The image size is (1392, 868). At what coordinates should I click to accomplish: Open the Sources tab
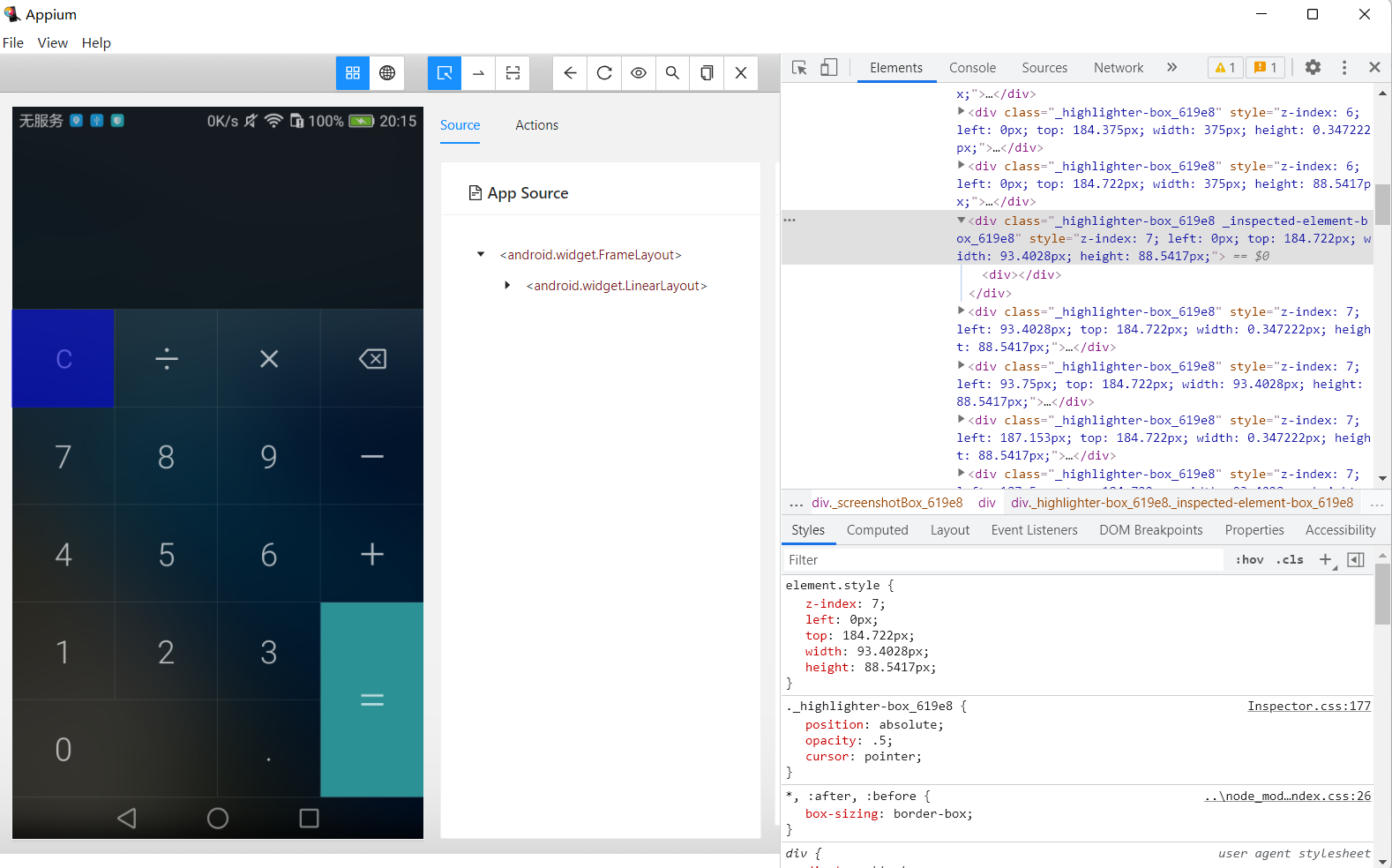1044,68
